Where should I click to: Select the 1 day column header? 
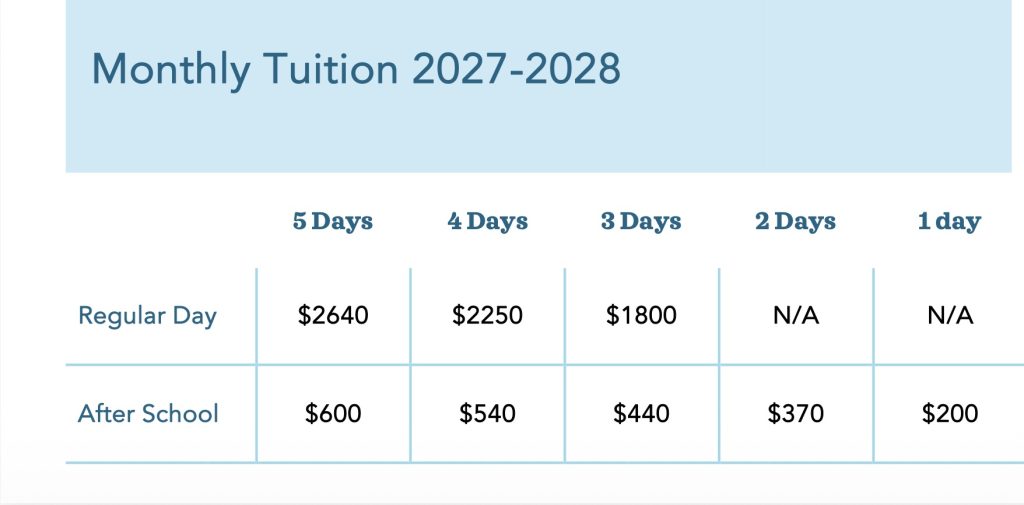(x=950, y=221)
